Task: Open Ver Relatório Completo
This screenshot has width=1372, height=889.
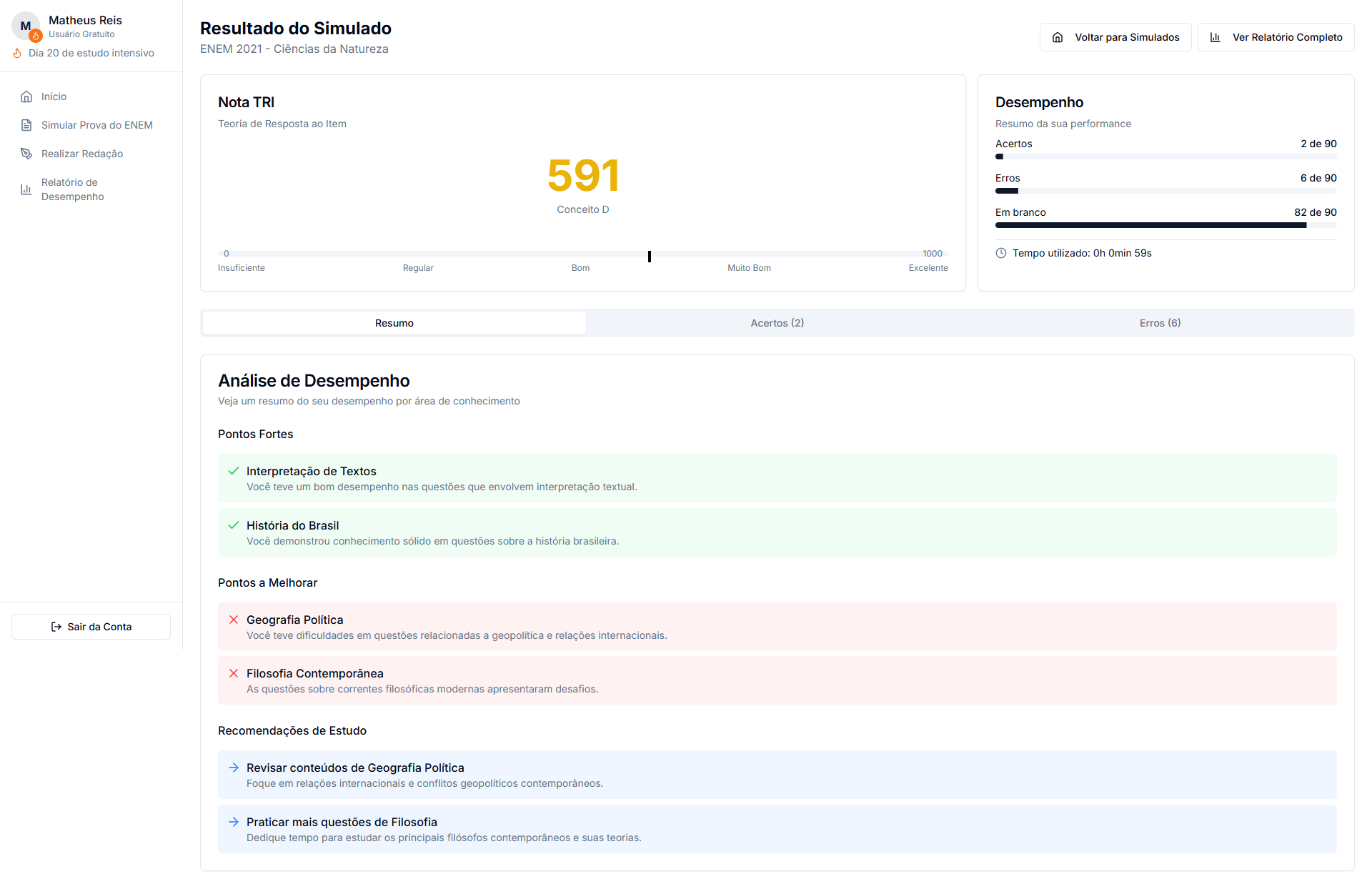Action: [1276, 36]
